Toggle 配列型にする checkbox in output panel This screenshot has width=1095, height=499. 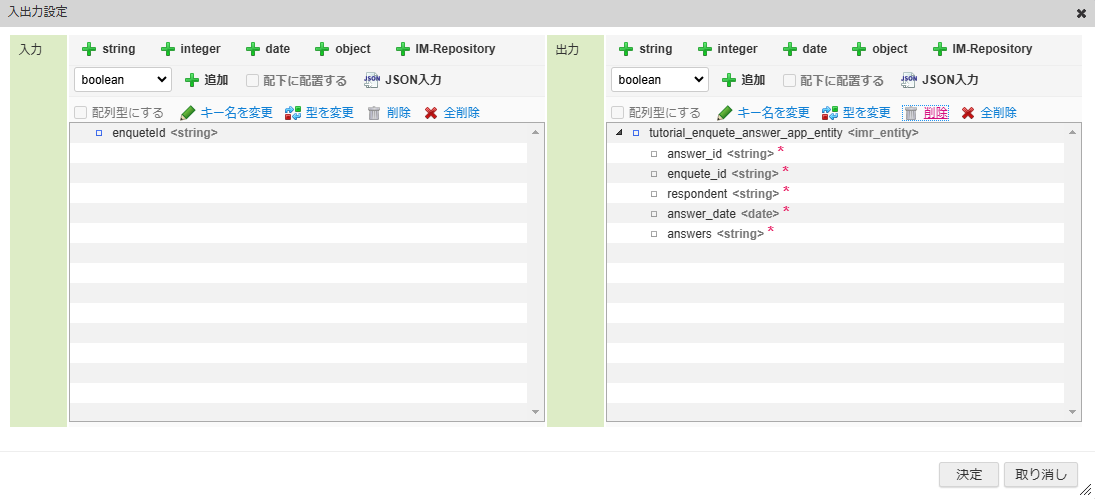coord(617,113)
